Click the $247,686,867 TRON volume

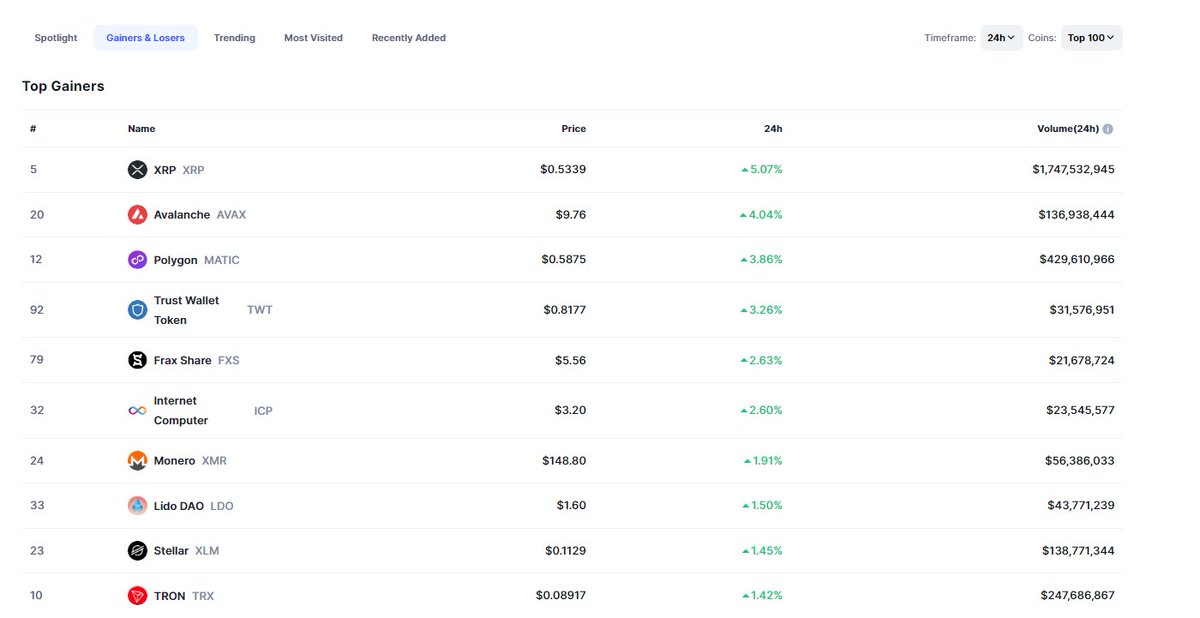(1077, 596)
